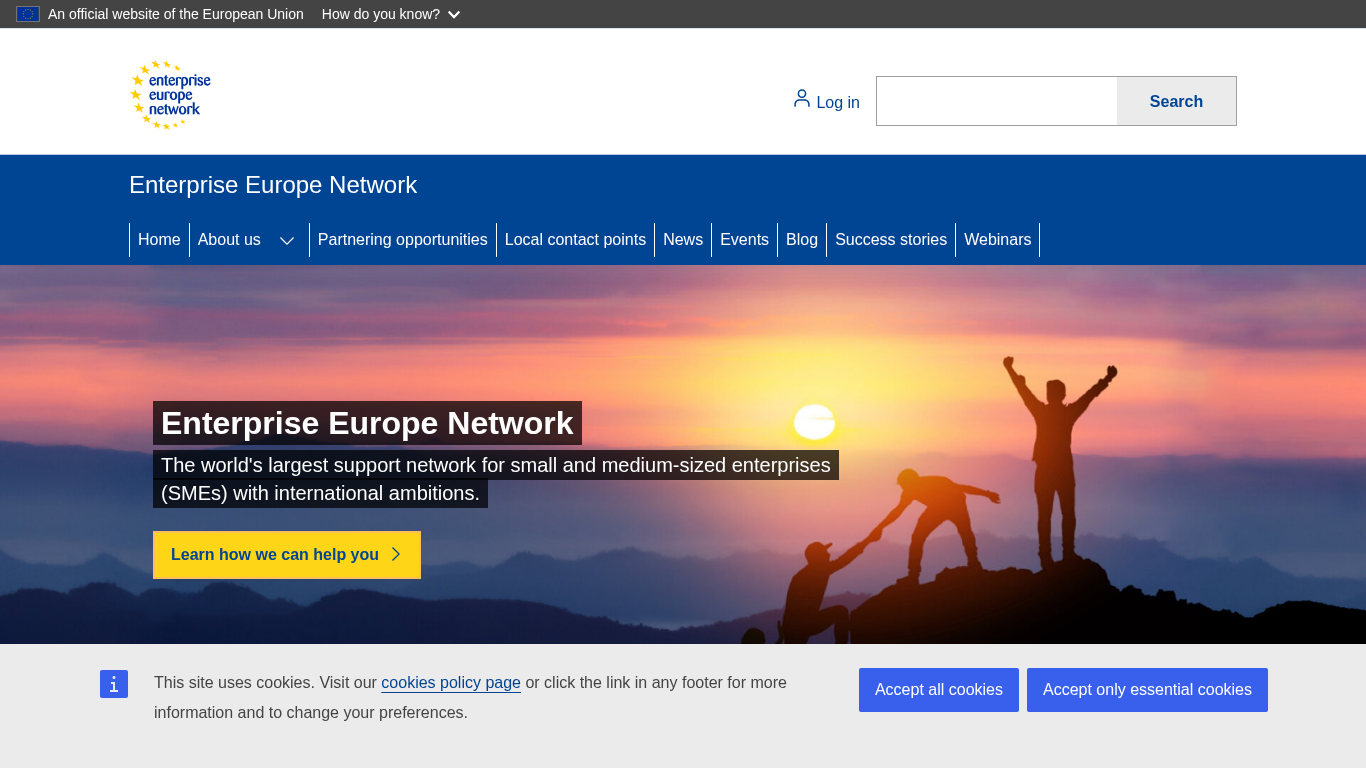Select Local contact points menu item
Screen dimensions: 1366x768
575,240
